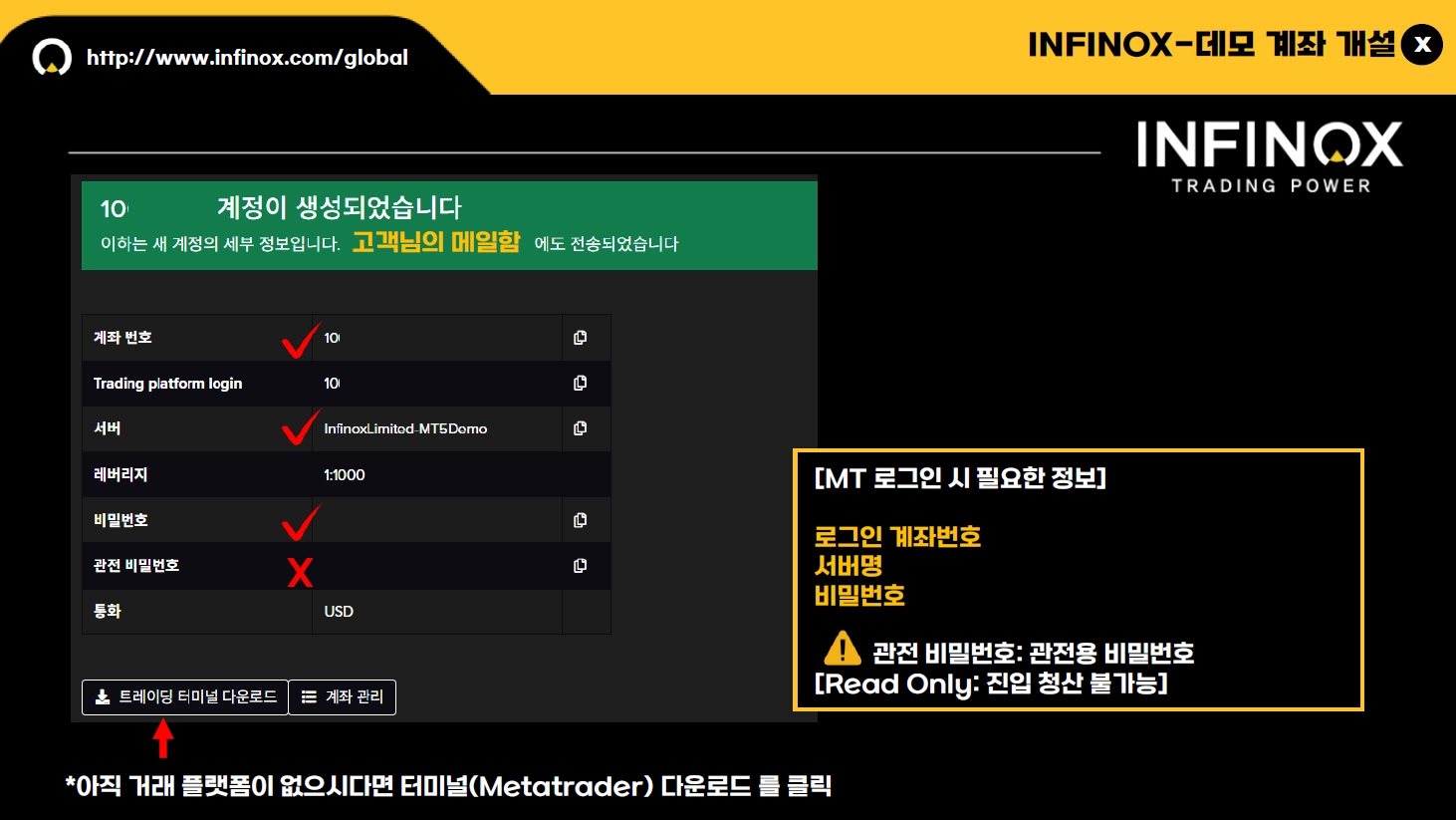
Task: Click the 고객님의 메일함 highlighted text
Action: pos(436,242)
